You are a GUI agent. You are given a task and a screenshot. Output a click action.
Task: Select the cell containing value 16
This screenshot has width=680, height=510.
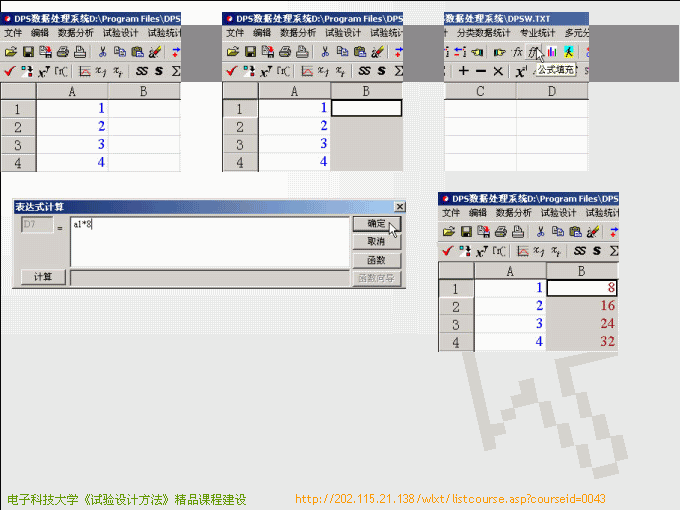click(x=582, y=306)
